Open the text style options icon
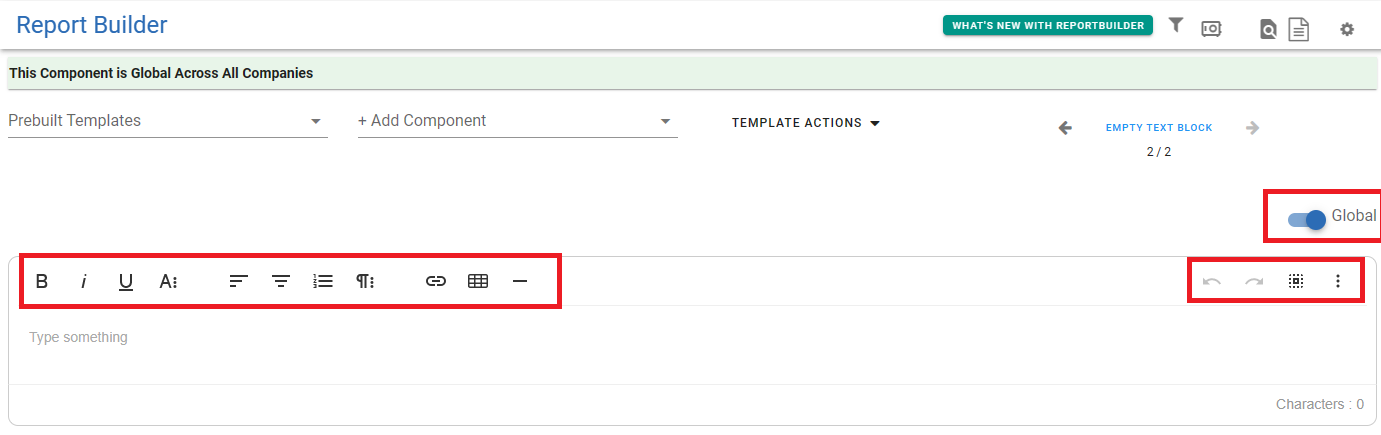The image size is (1381, 435). pos(168,282)
